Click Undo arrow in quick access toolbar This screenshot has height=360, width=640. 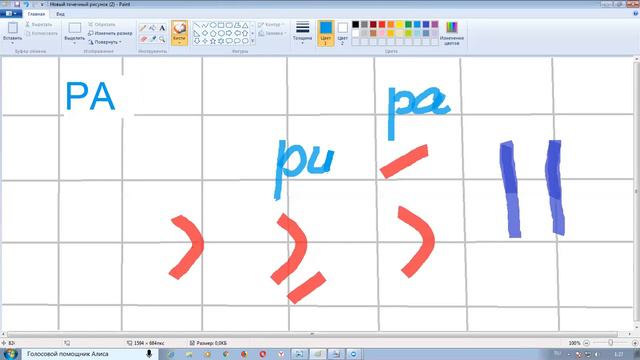coord(26,4)
